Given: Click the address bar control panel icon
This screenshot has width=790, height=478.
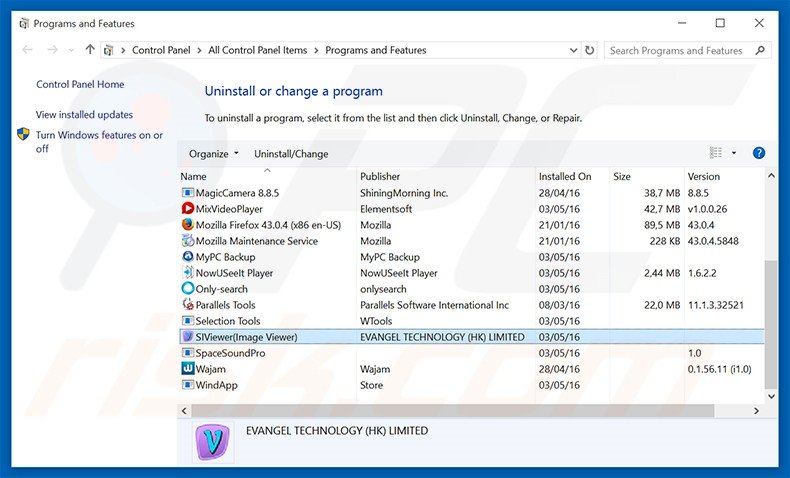Looking at the screenshot, I should click(108, 50).
